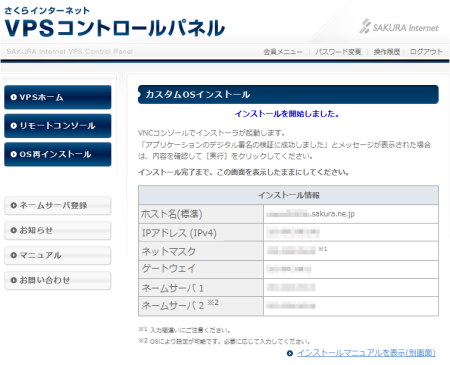Open the インストールマニュアルを表示(別画面) link
Screen dimensions: 450x365
(x=366, y=353)
